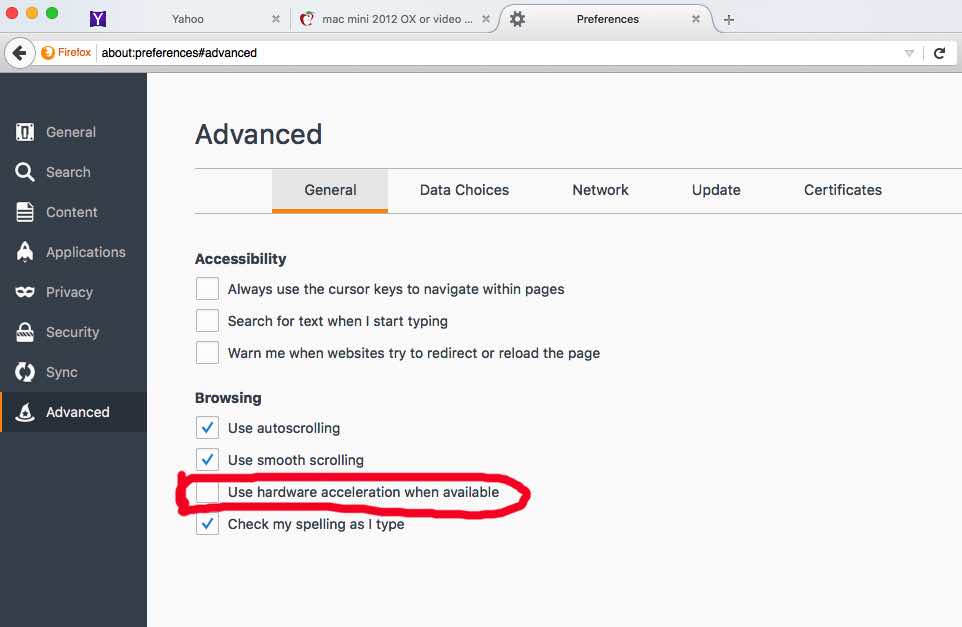Click the Yahoo tab favicon
Screen dimensions: 962x627
(x=98, y=19)
